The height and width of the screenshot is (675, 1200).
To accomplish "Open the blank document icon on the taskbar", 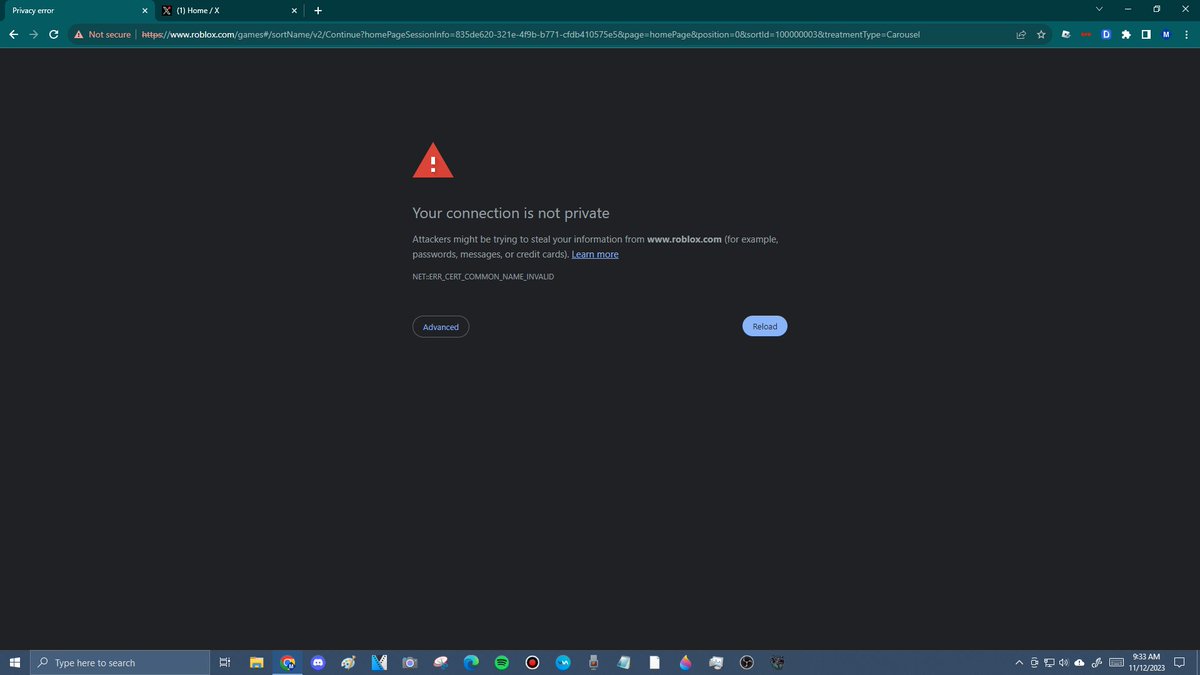I will pyautogui.click(x=654, y=662).
